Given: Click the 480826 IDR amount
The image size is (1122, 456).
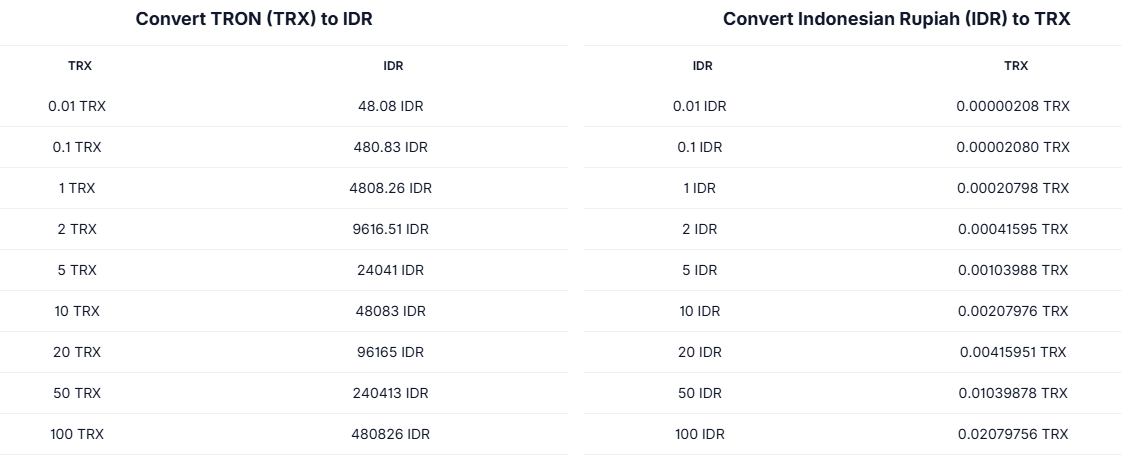Looking at the screenshot, I should click(x=391, y=434).
